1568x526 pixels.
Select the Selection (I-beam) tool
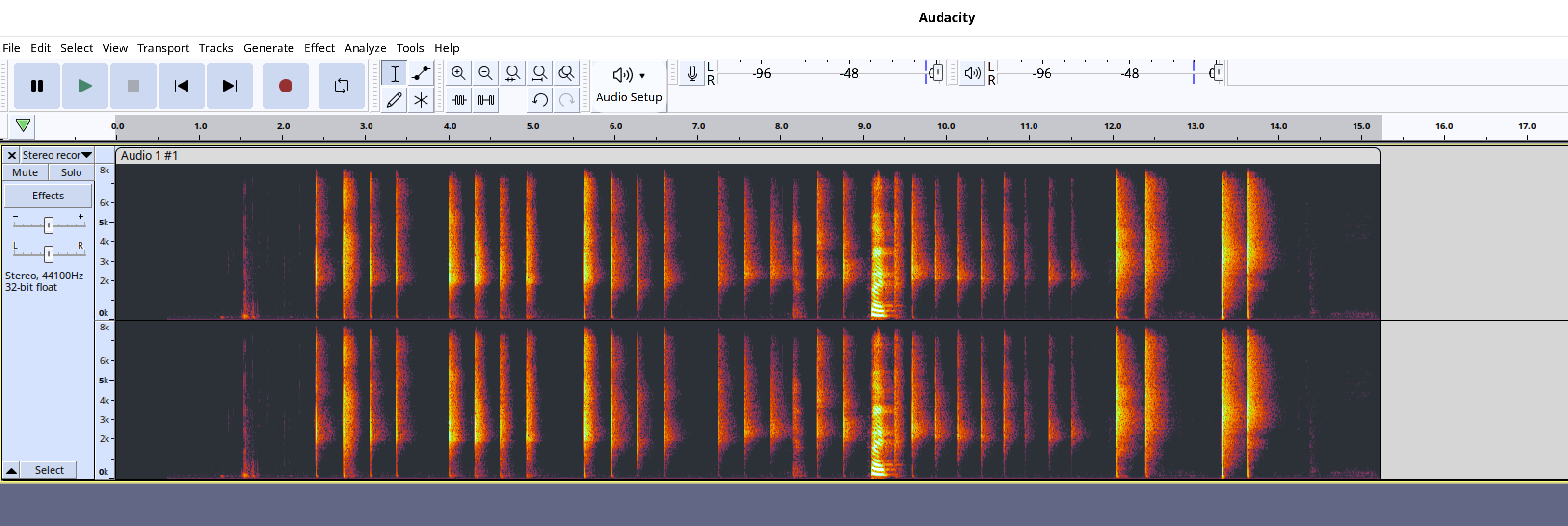tap(395, 74)
